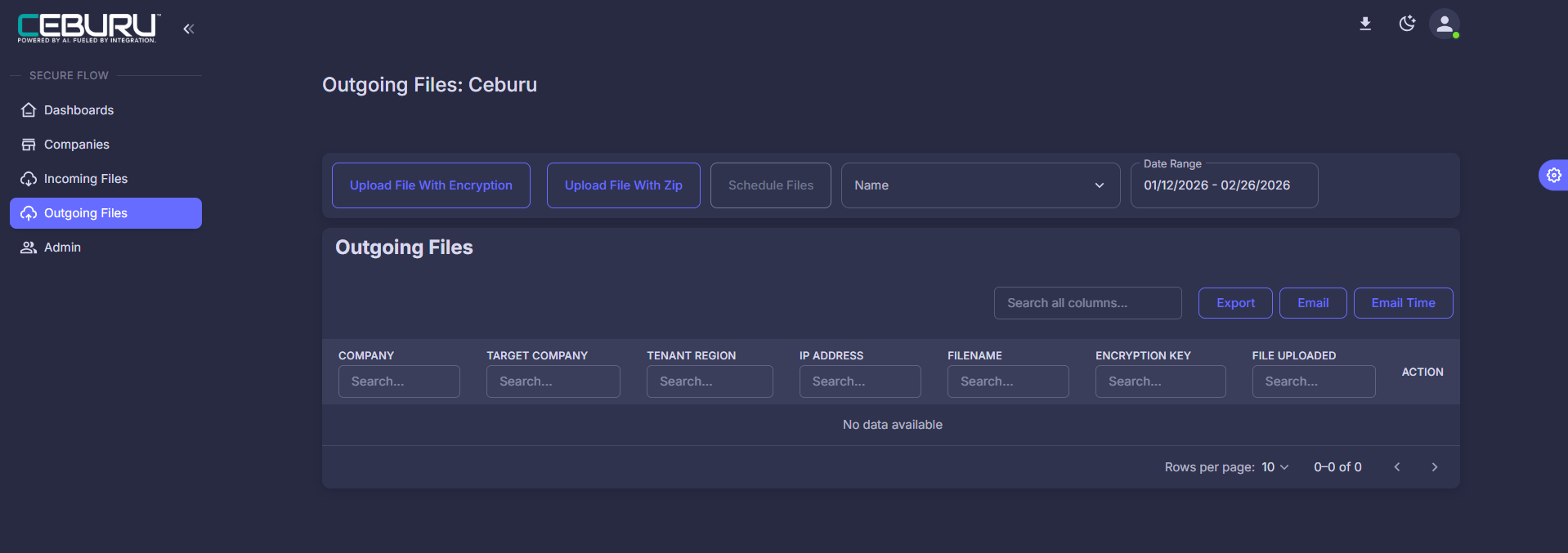Open Incoming Files section
The width and height of the screenshot is (1568, 553).
[x=105, y=179]
